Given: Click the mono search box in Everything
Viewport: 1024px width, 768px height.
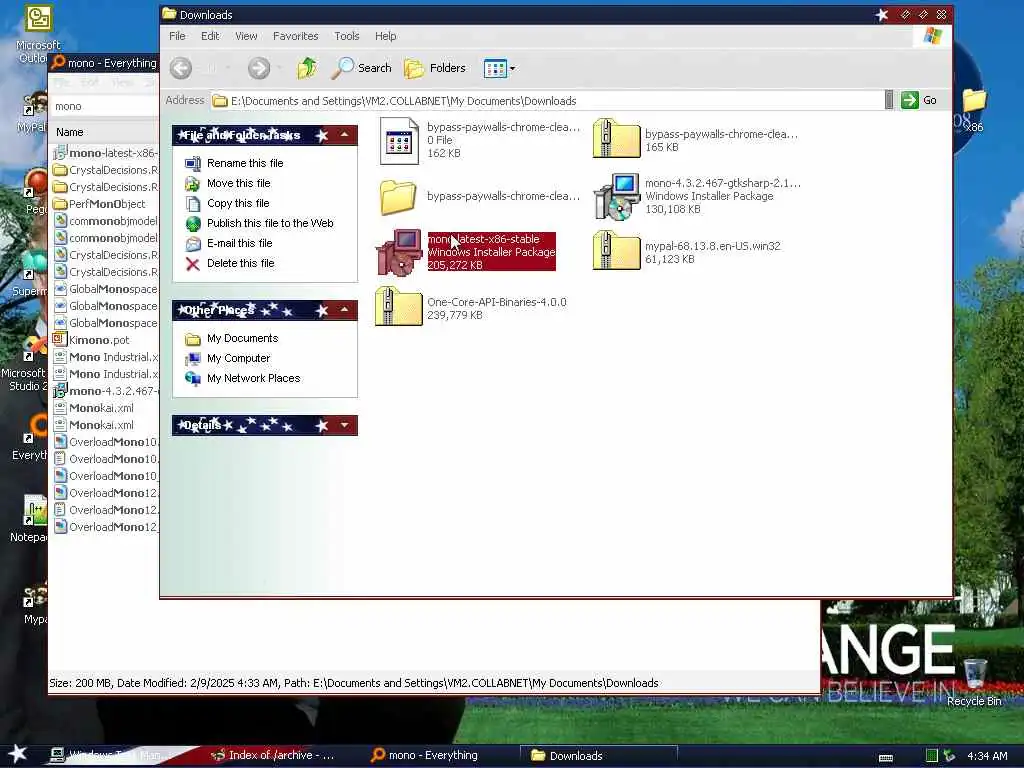Looking at the screenshot, I should (104, 106).
